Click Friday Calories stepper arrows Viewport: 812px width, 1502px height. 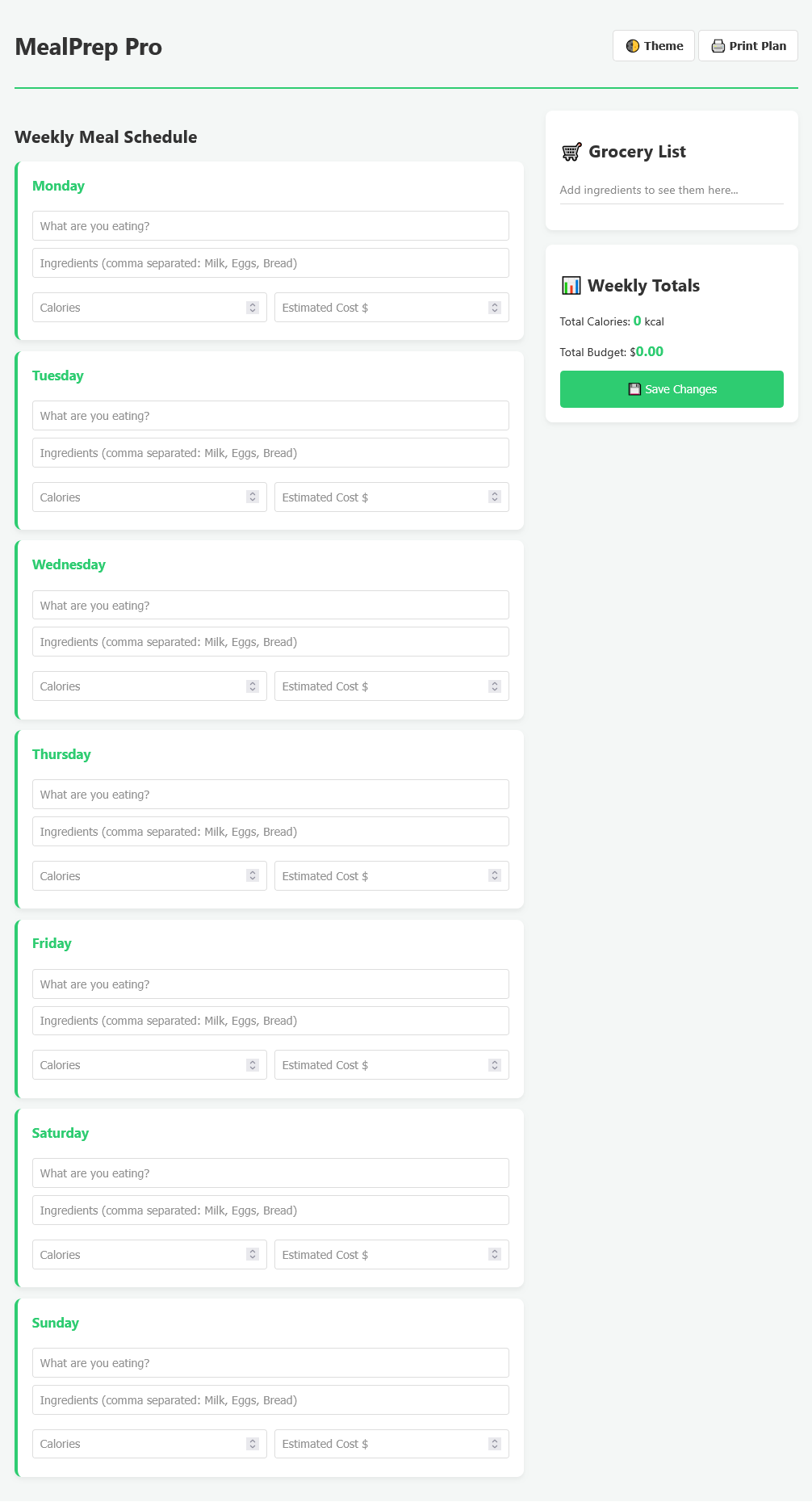coord(253,1065)
